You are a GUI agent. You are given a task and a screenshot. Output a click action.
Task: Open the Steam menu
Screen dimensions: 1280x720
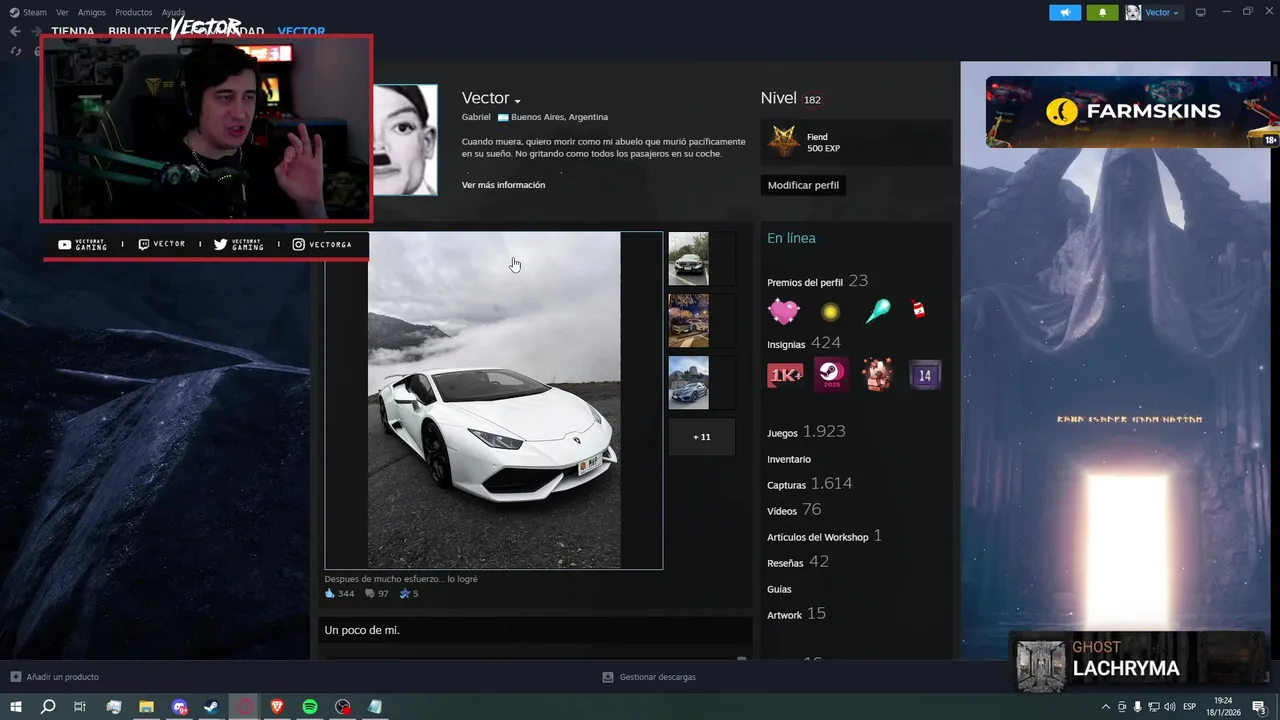[28, 12]
